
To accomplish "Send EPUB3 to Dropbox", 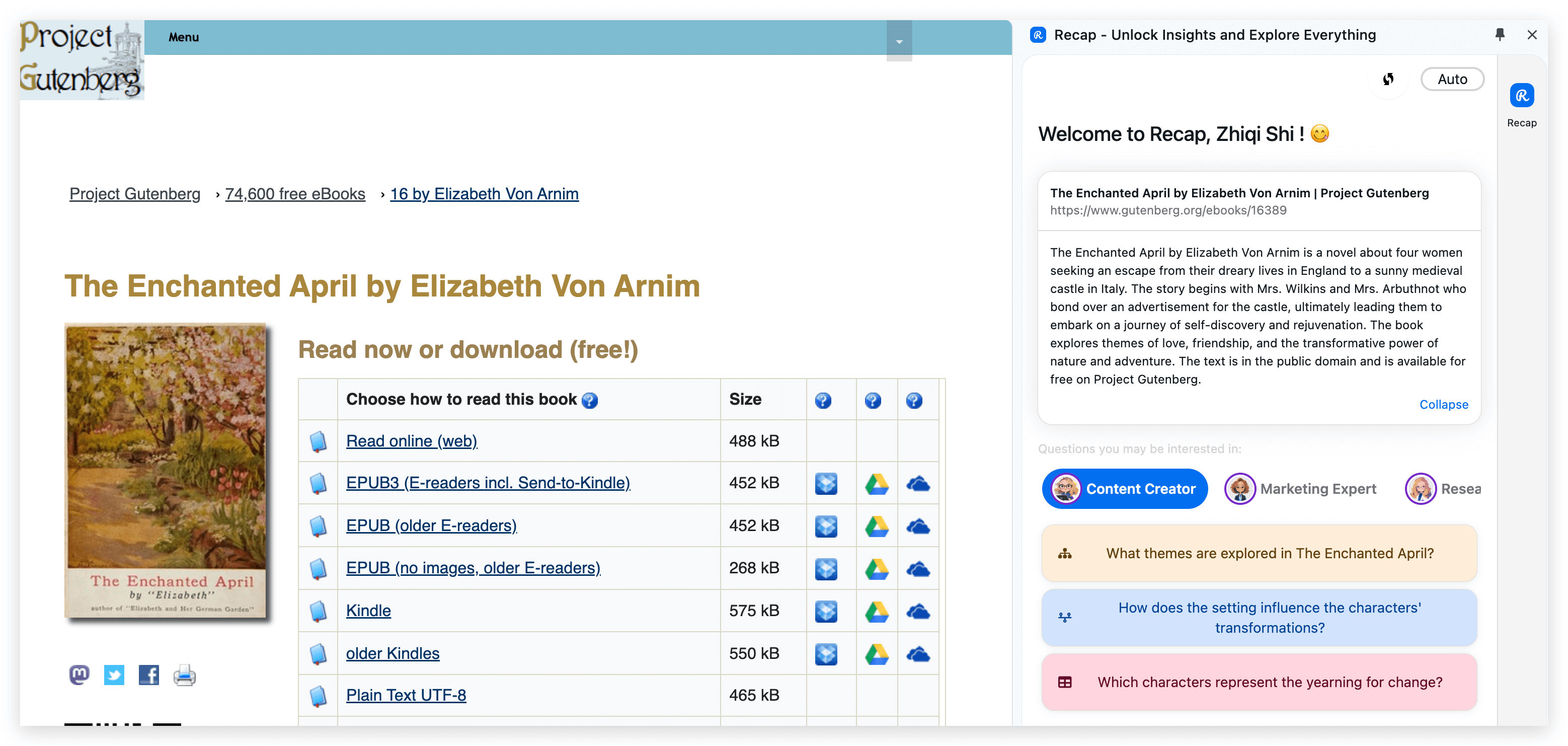I will tap(826, 484).
